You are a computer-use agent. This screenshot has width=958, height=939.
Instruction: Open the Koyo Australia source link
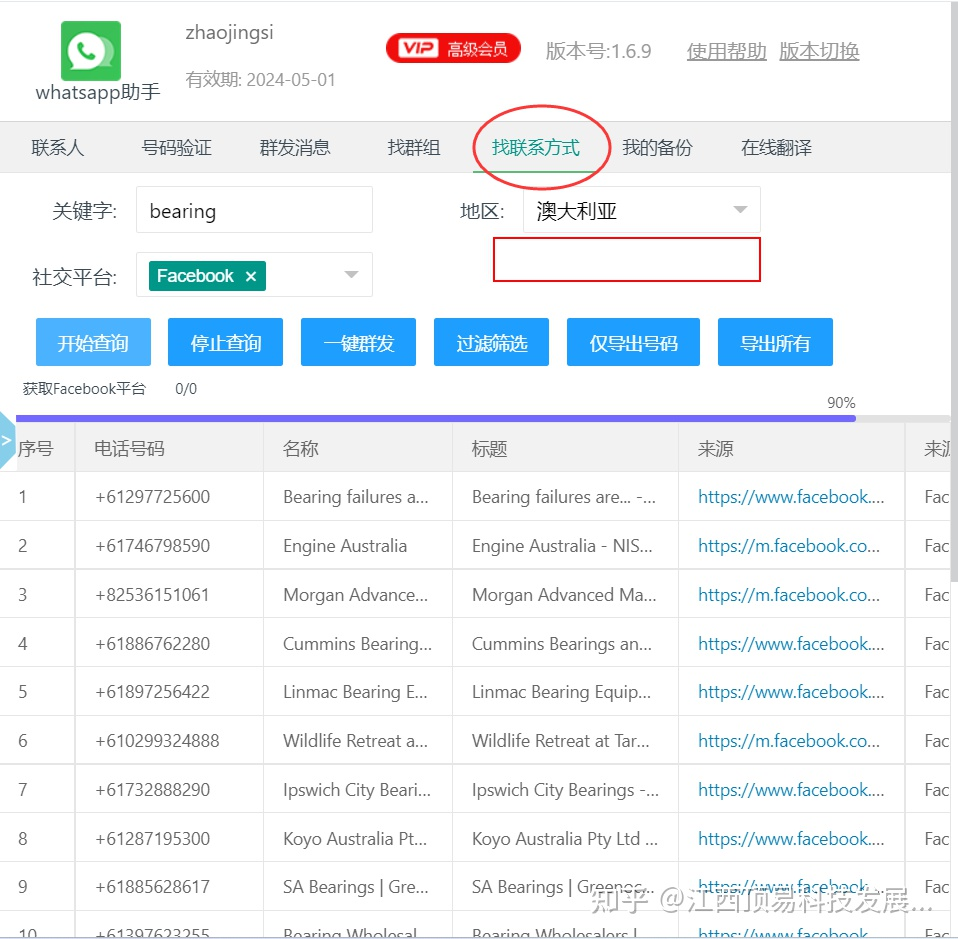(x=791, y=839)
